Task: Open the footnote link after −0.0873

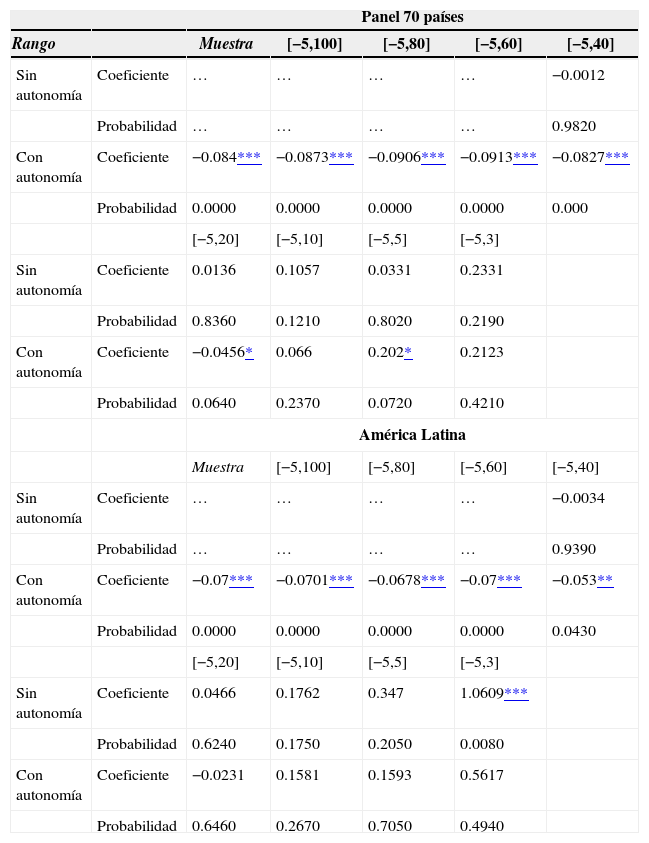Action: 341,158
